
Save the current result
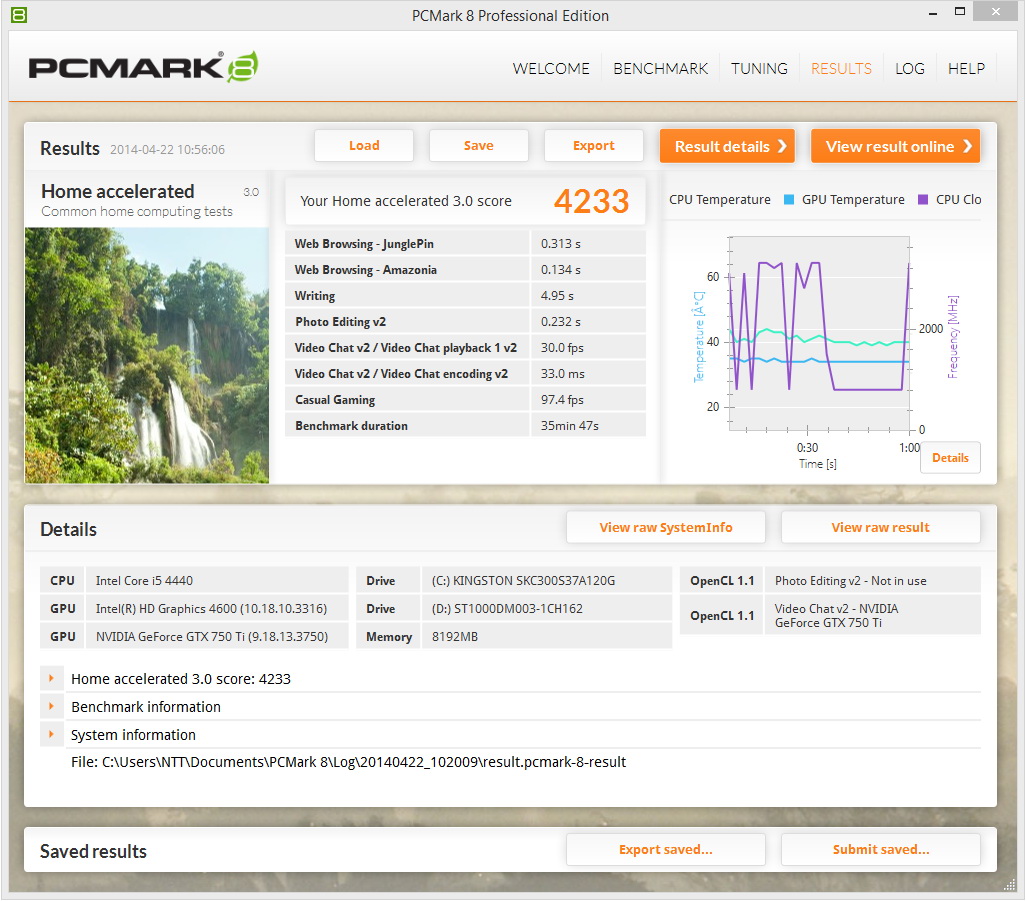point(478,145)
